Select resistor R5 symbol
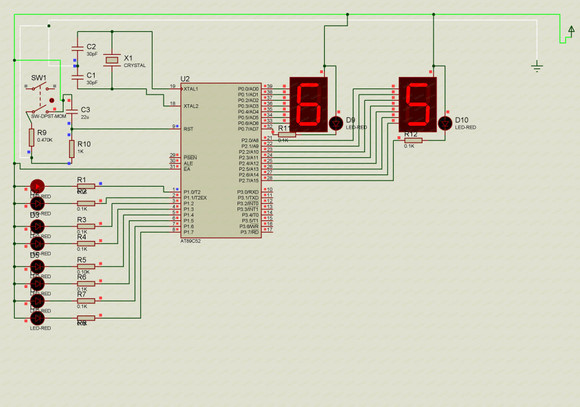The height and width of the screenshot is (407, 580). pyautogui.click(x=86, y=266)
